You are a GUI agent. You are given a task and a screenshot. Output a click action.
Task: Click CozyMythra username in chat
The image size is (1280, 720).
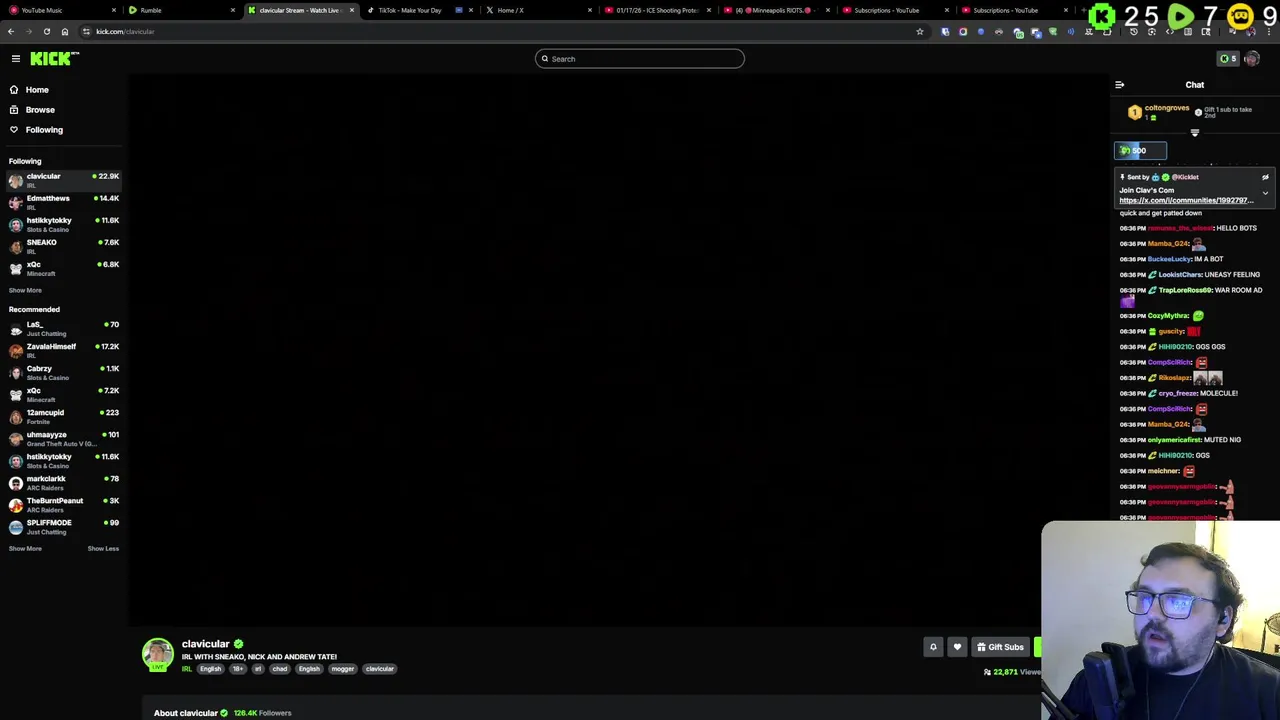pos(1167,316)
